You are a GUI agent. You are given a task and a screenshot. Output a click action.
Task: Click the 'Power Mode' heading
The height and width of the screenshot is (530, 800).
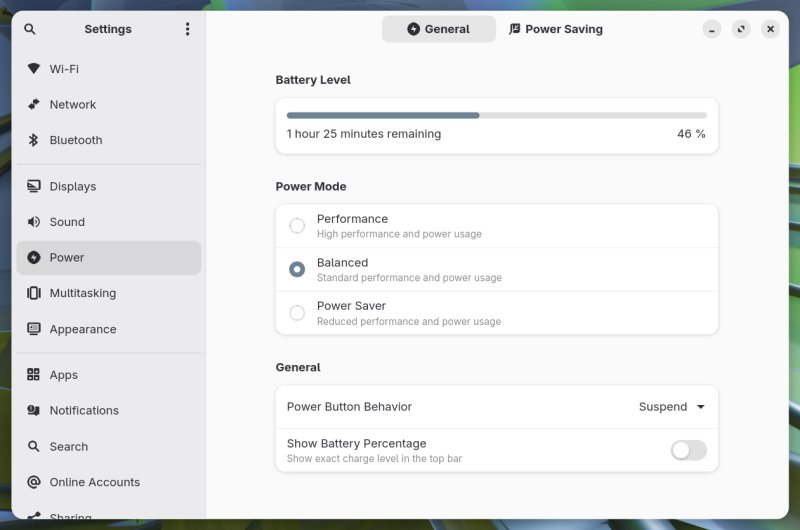[x=311, y=187]
